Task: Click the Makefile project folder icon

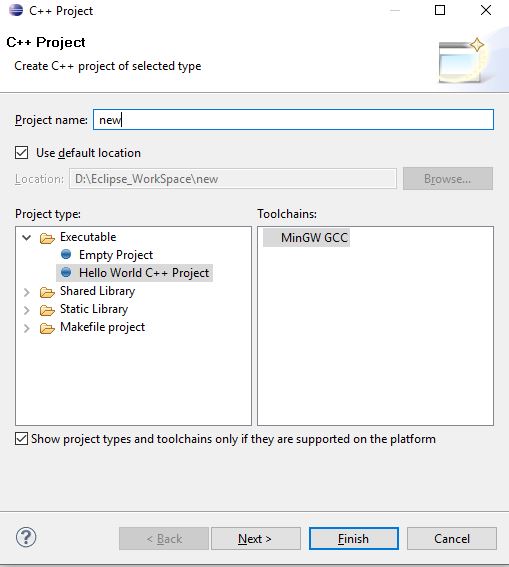Action: click(x=47, y=328)
